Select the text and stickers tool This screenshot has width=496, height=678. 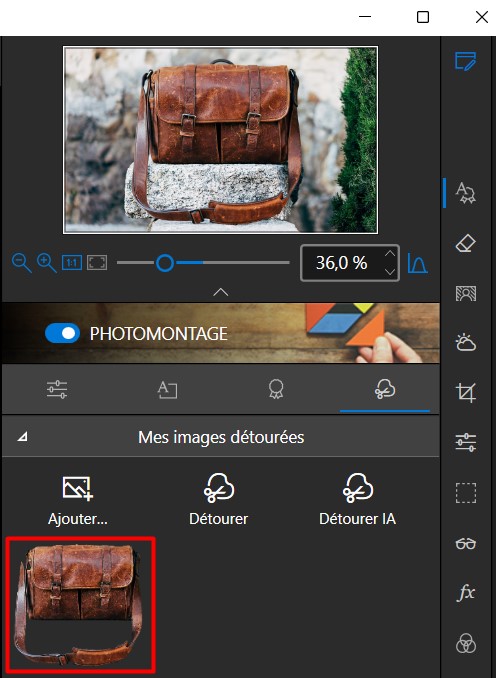[x=466, y=193]
